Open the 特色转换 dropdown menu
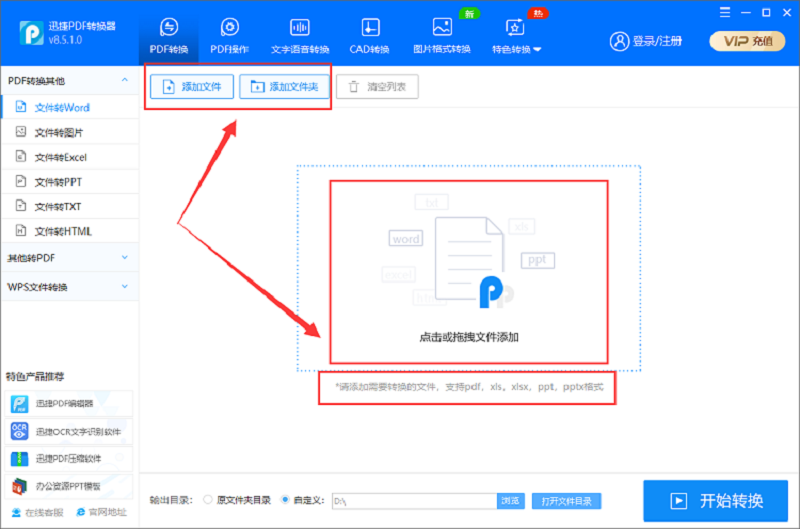This screenshot has width=800, height=529. coord(516,36)
